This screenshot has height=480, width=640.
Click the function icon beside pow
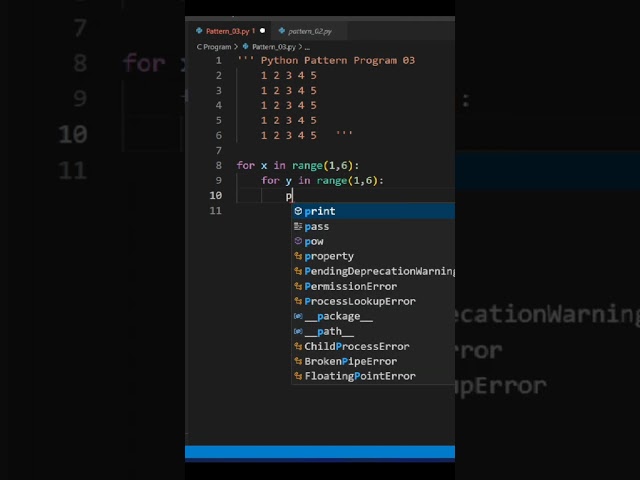(x=298, y=241)
